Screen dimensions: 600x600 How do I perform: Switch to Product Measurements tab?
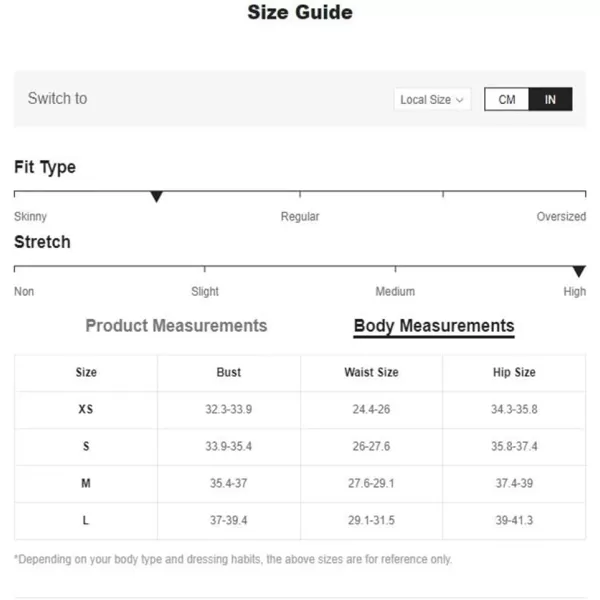[176, 326]
